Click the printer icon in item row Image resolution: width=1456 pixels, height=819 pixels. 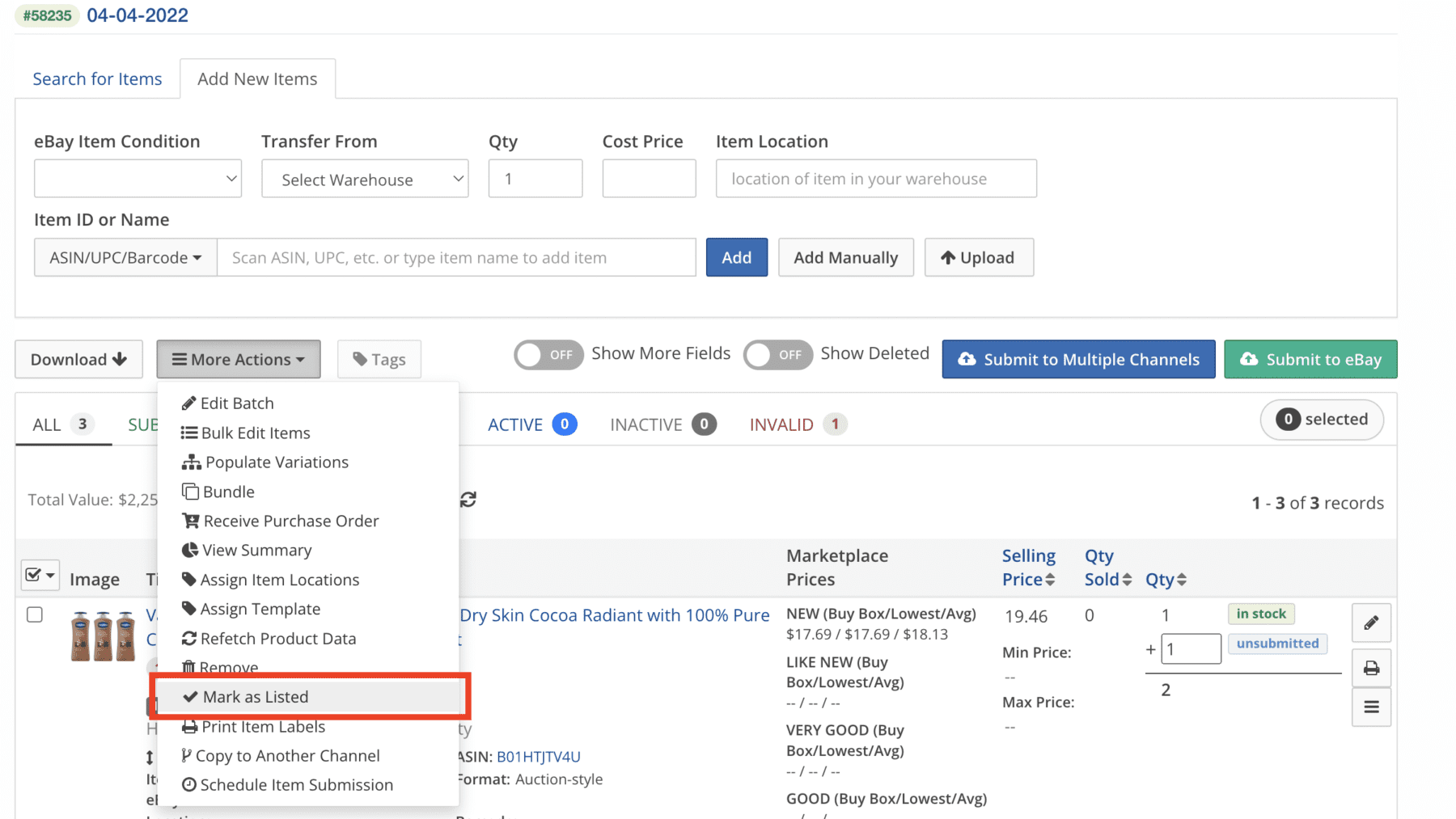click(x=1371, y=668)
